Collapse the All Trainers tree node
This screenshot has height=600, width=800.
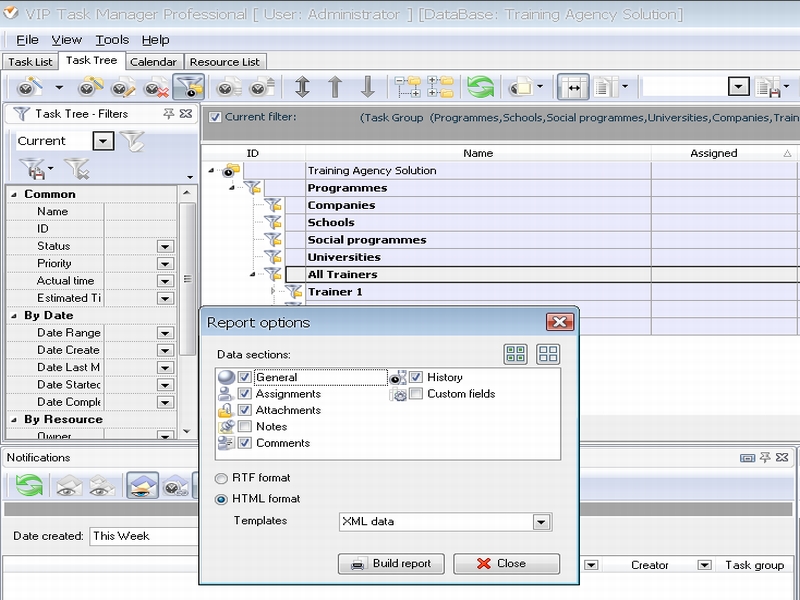(x=254, y=274)
